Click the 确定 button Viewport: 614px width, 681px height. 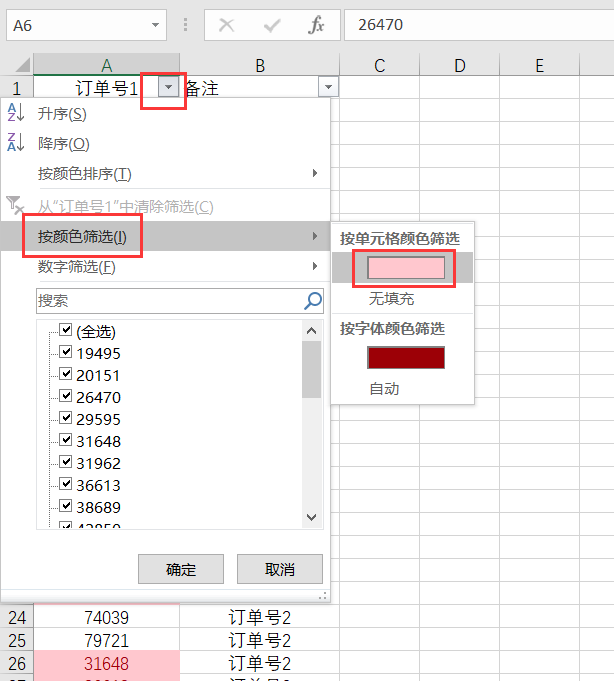[181, 569]
